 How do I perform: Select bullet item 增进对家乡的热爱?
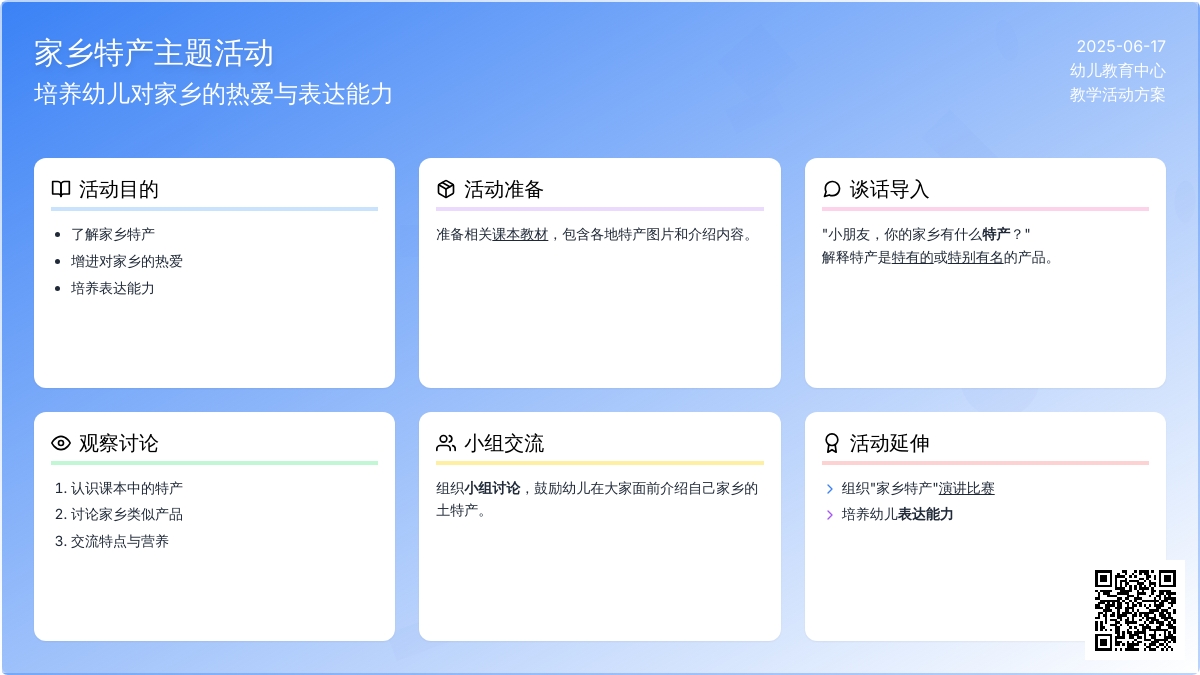[x=127, y=261]
